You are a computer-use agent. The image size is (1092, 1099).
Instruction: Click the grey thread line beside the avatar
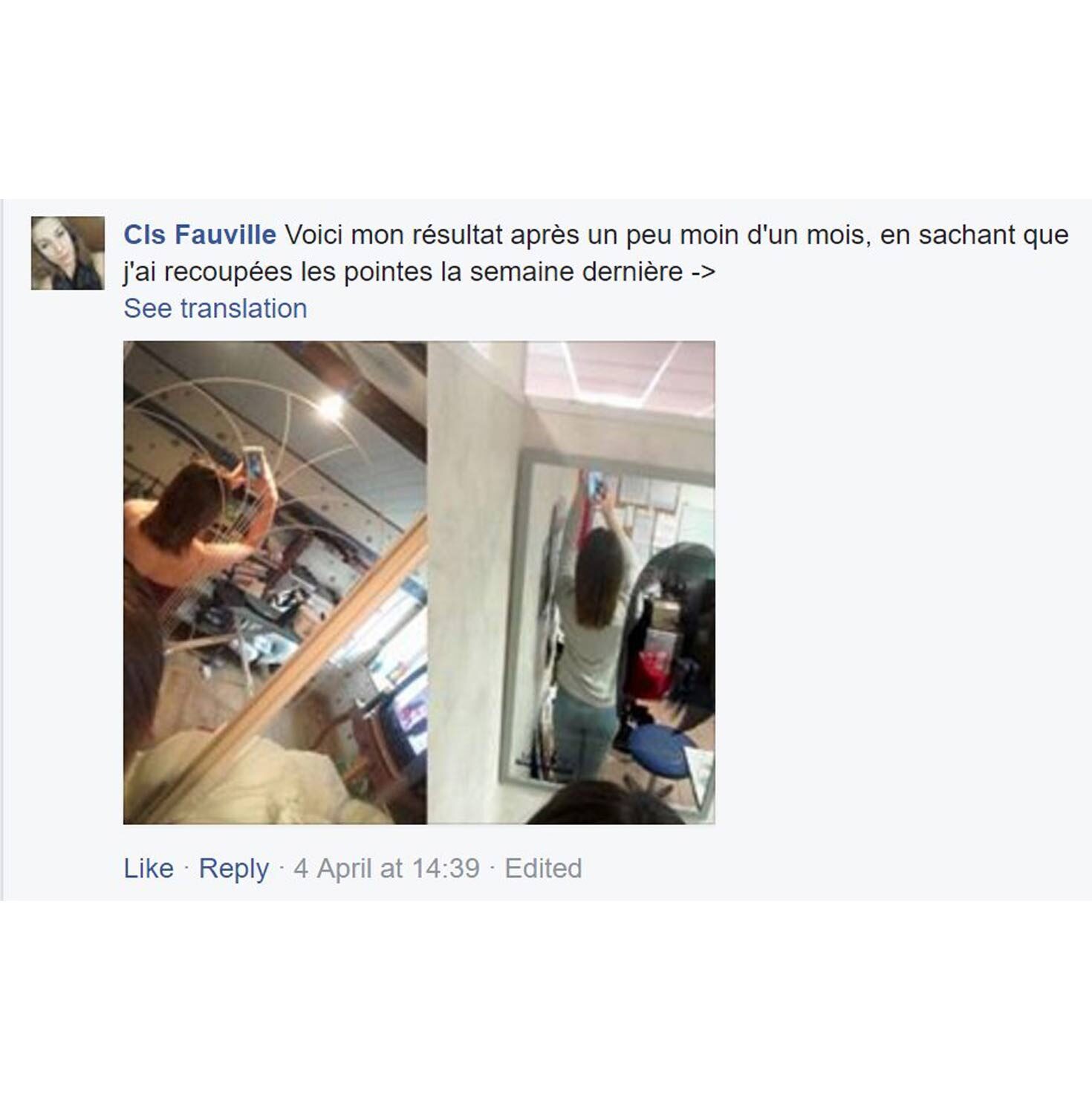[x=2, y=549]
